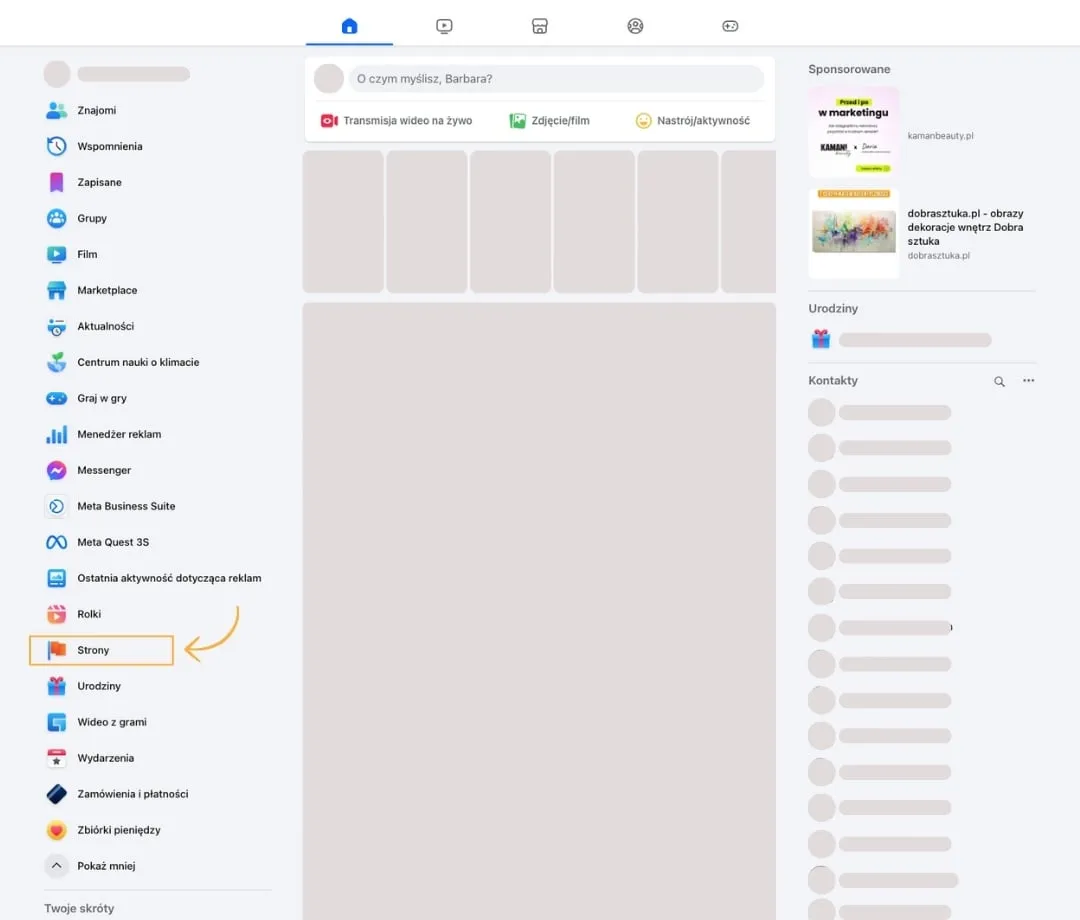1080x920 pixels.
Task: Click the Centrum nauki o klimacie label
Action: coord(138,362)
